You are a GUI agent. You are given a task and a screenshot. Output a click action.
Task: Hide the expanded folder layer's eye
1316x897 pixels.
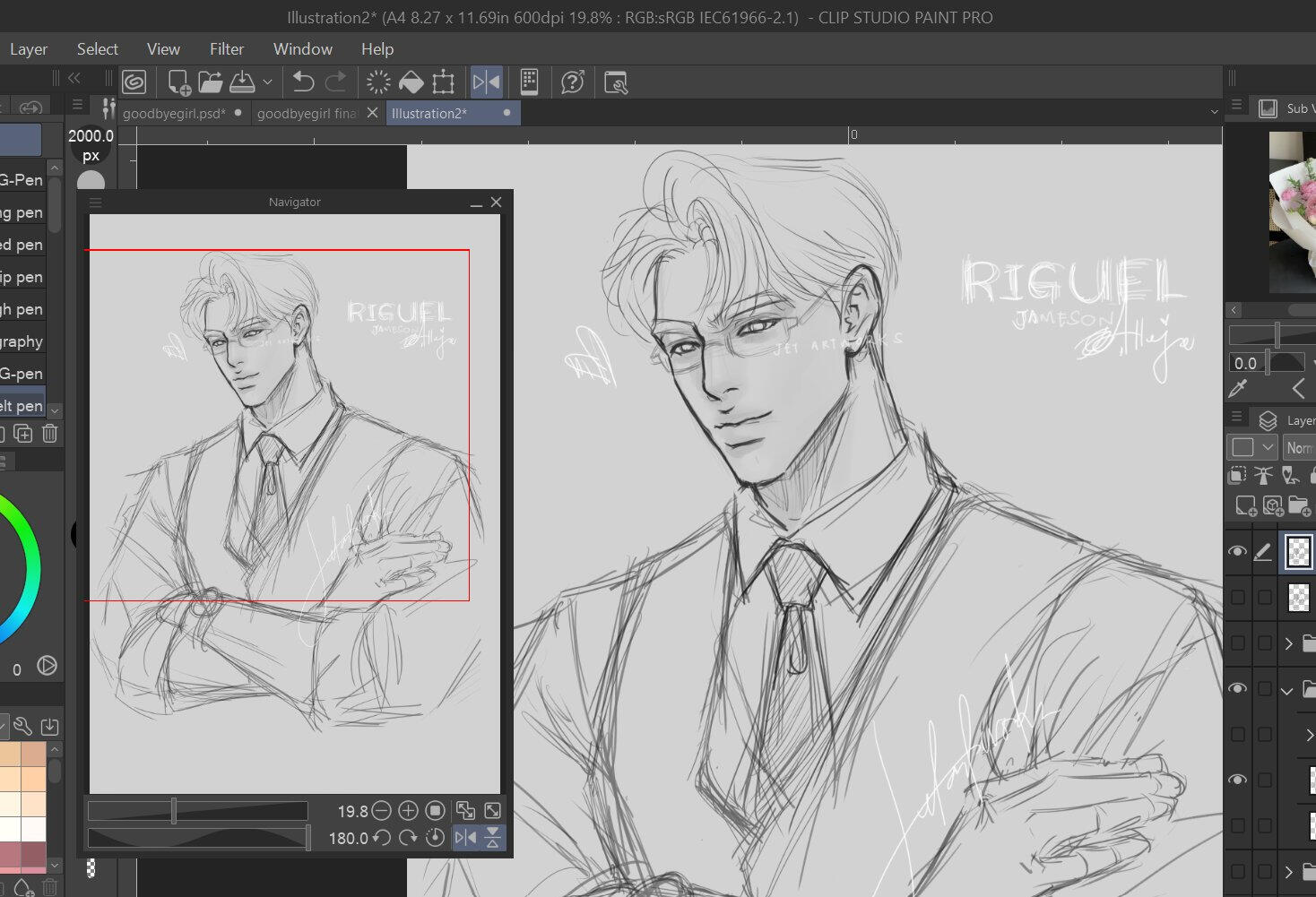(1237, 688)
